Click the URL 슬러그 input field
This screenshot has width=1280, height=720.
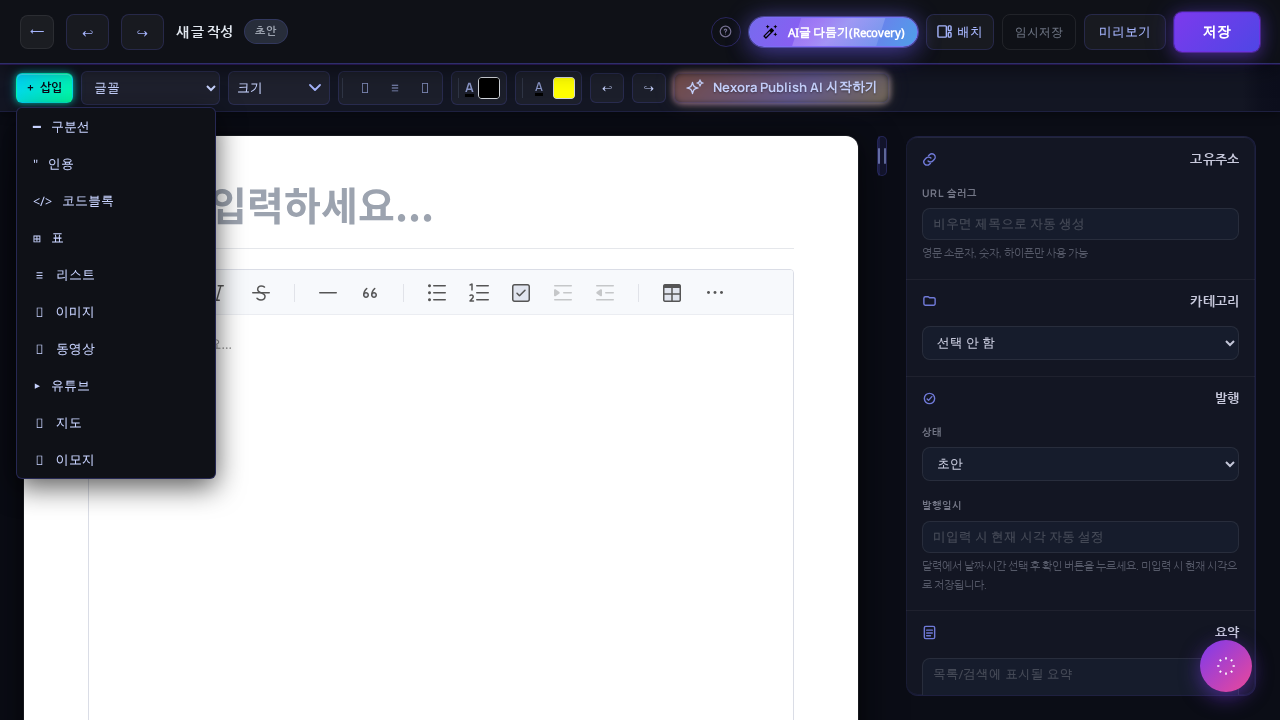click(1080, 224)
